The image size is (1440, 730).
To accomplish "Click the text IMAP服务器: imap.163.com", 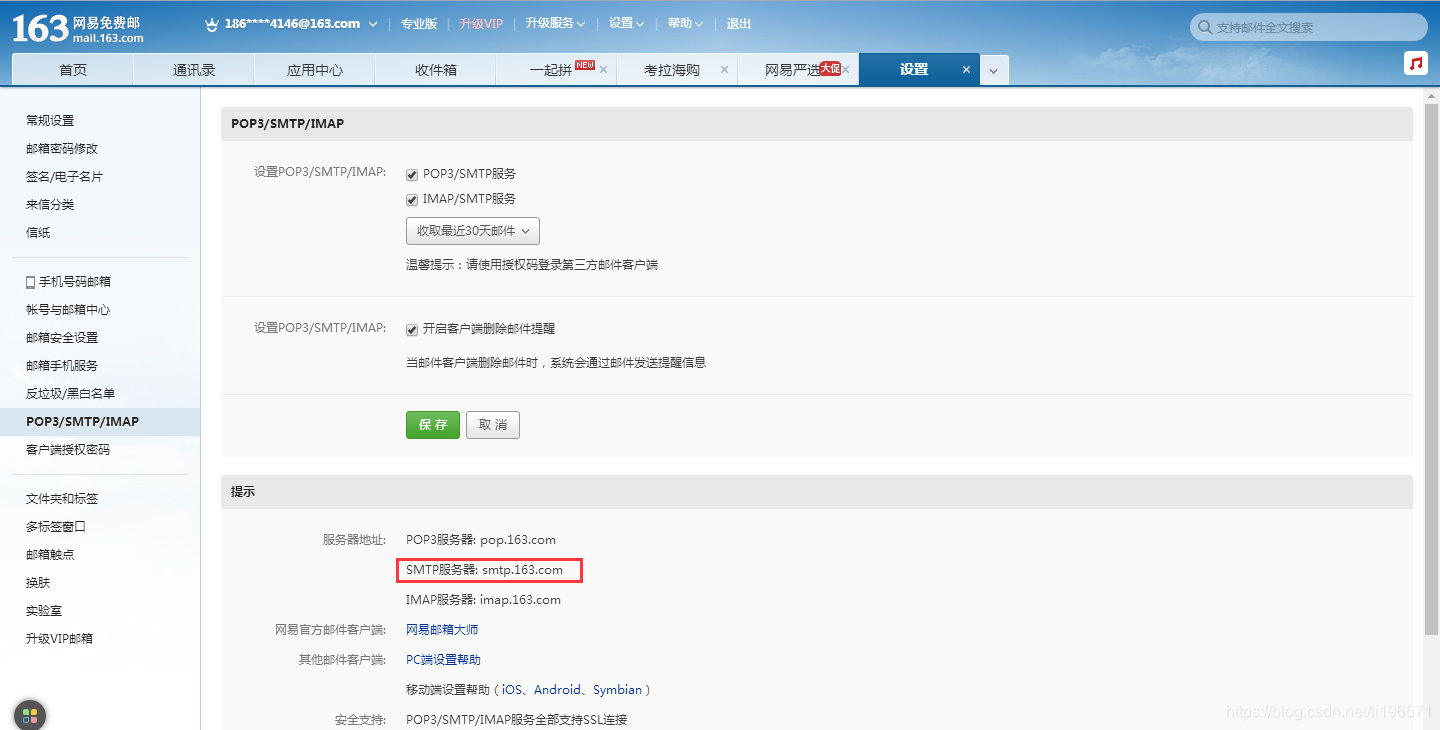I will [483, 600].
